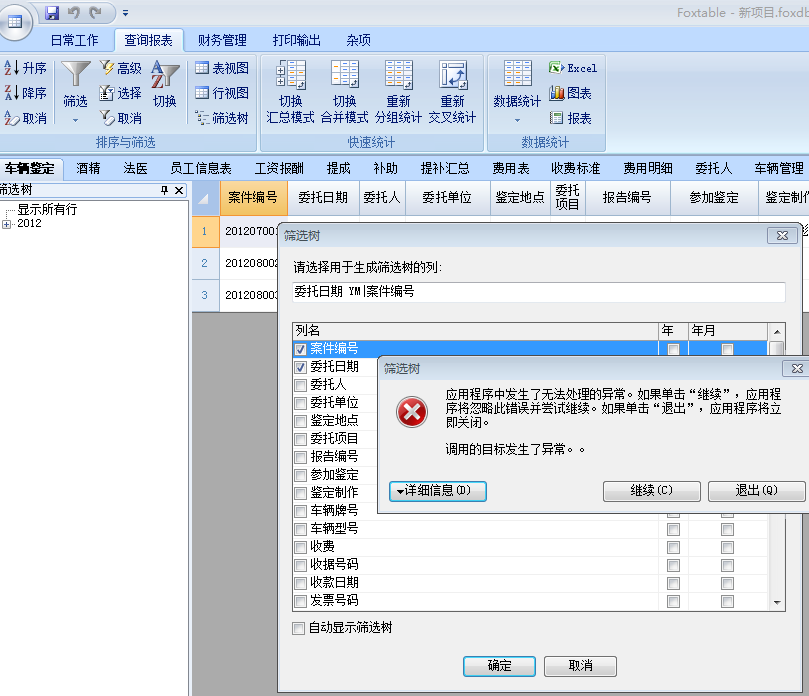The height and width of the screenshot is (696, 809).
Task: Cancel sorting via 取消 below 降序
Action: [x=11, y=118]
